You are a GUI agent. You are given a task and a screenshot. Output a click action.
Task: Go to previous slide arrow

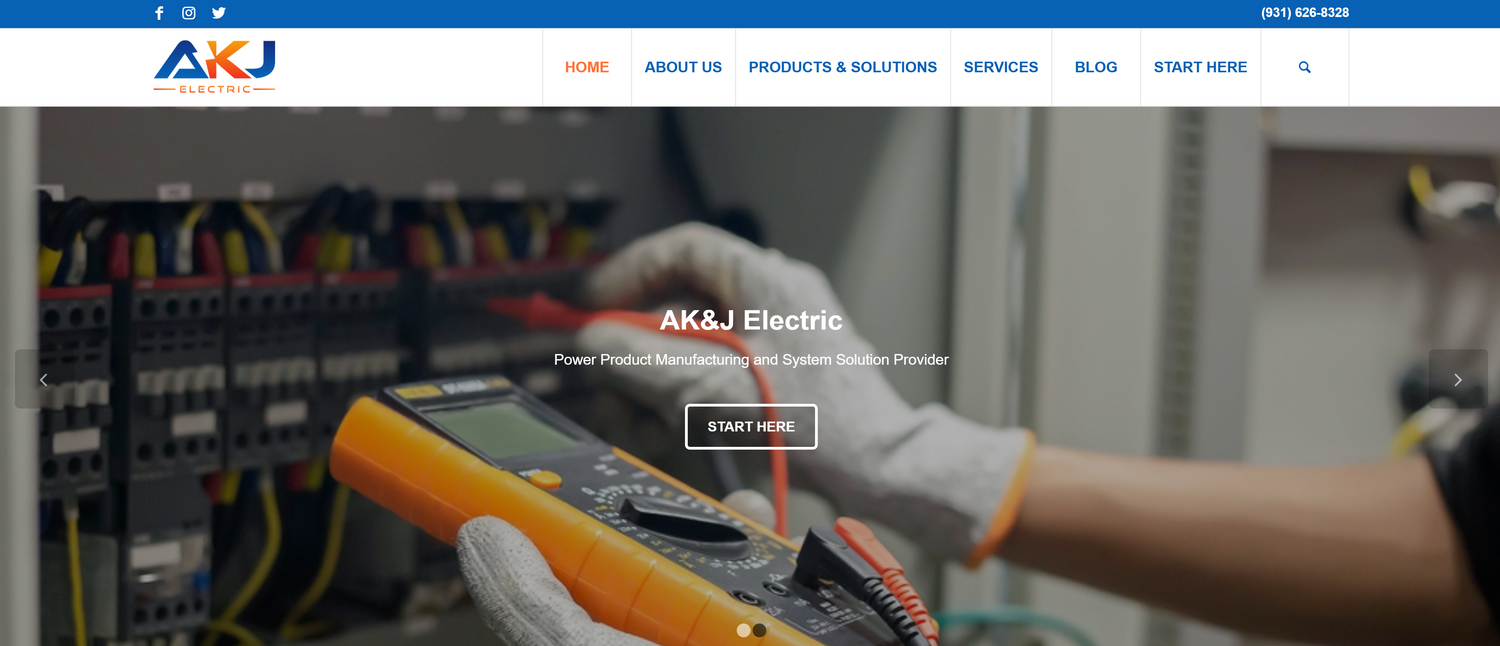pos(43,379)
